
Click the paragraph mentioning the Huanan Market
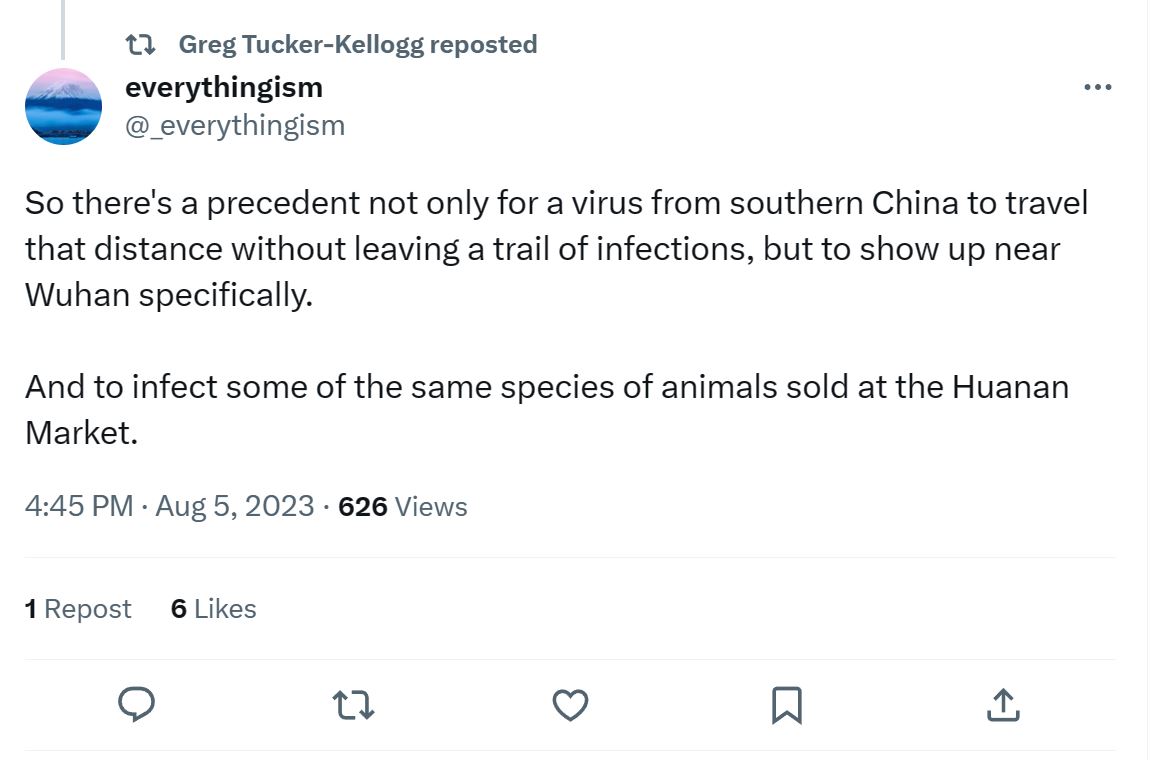(546, 386)
